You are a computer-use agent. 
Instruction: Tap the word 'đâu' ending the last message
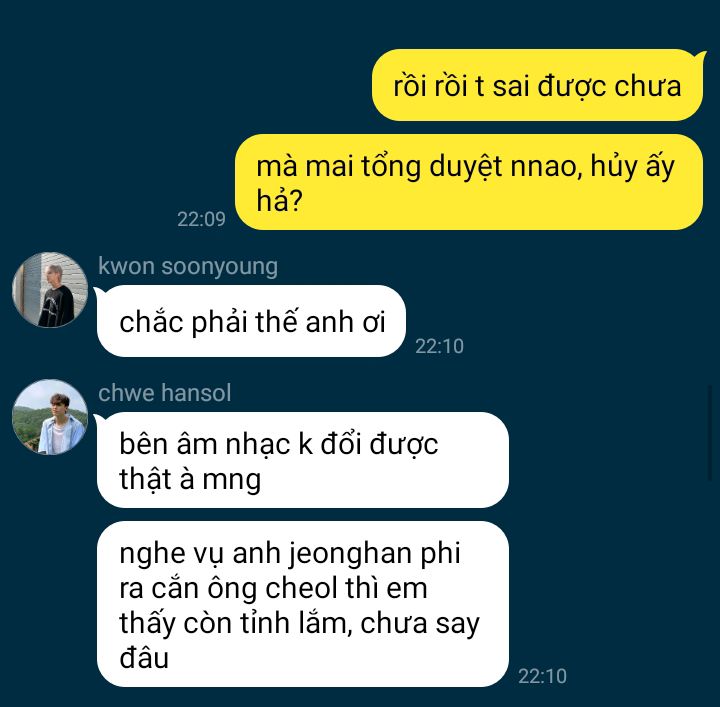click(144, 658)
